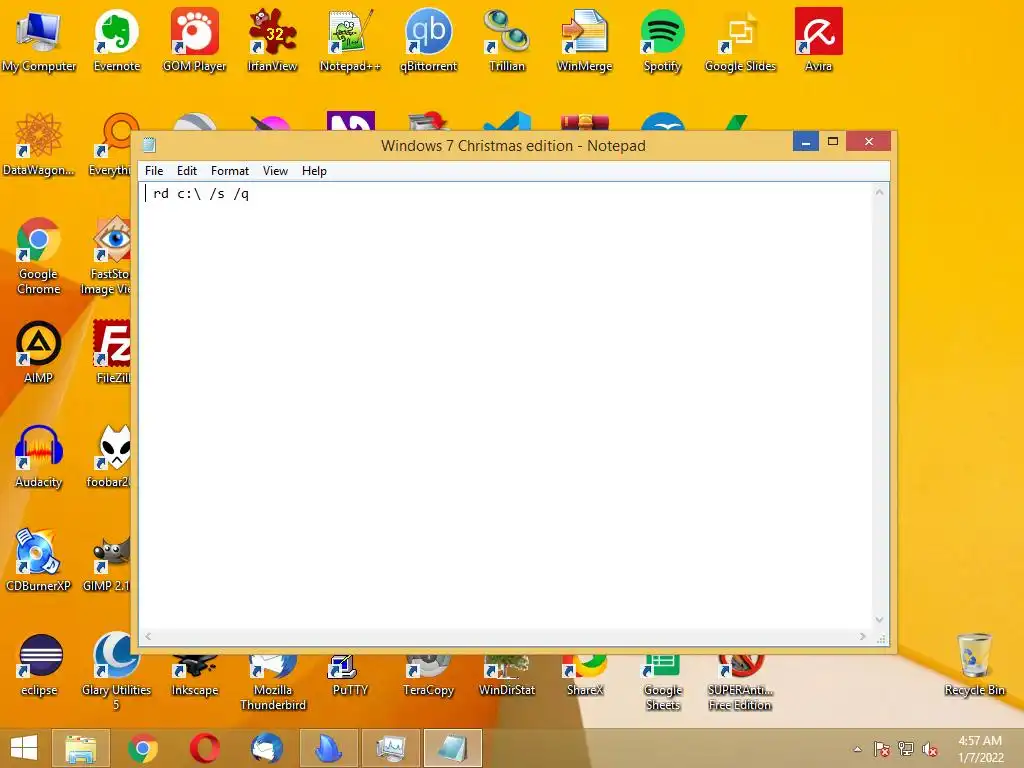Open the Help menu in Notepad
The width and height of the screenshot is (1024, 768).
[314, 171]
